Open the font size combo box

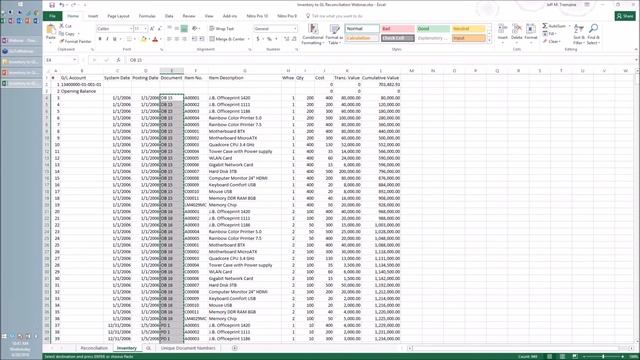pos(140,29)
